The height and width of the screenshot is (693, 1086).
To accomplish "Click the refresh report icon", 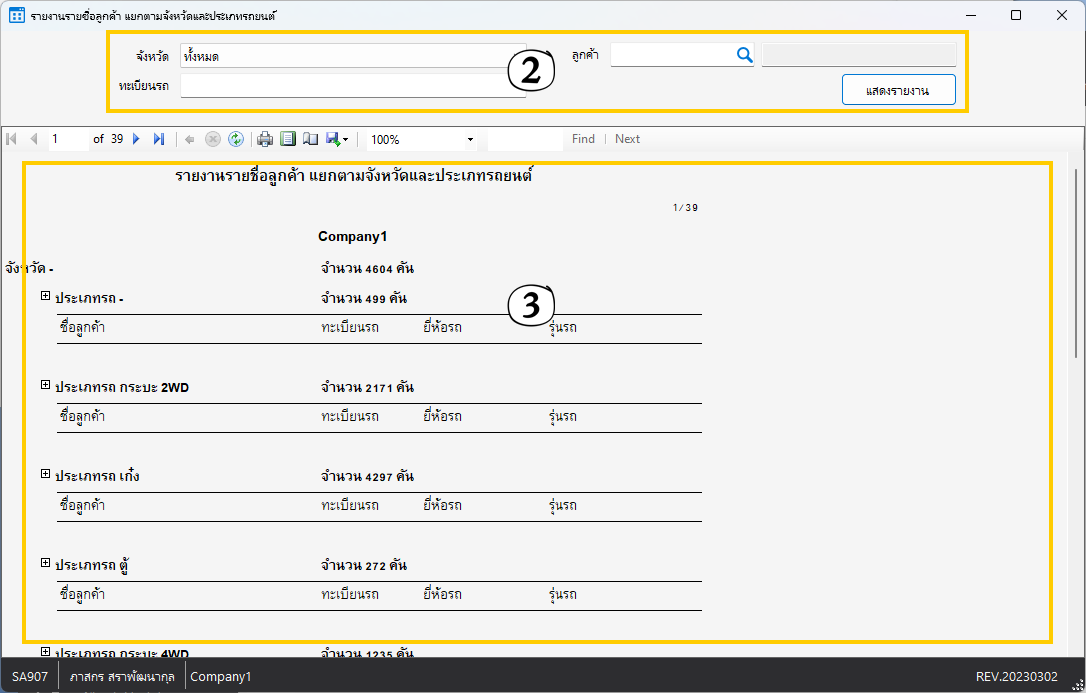I will pyautogui.click(x=236, y=139).
